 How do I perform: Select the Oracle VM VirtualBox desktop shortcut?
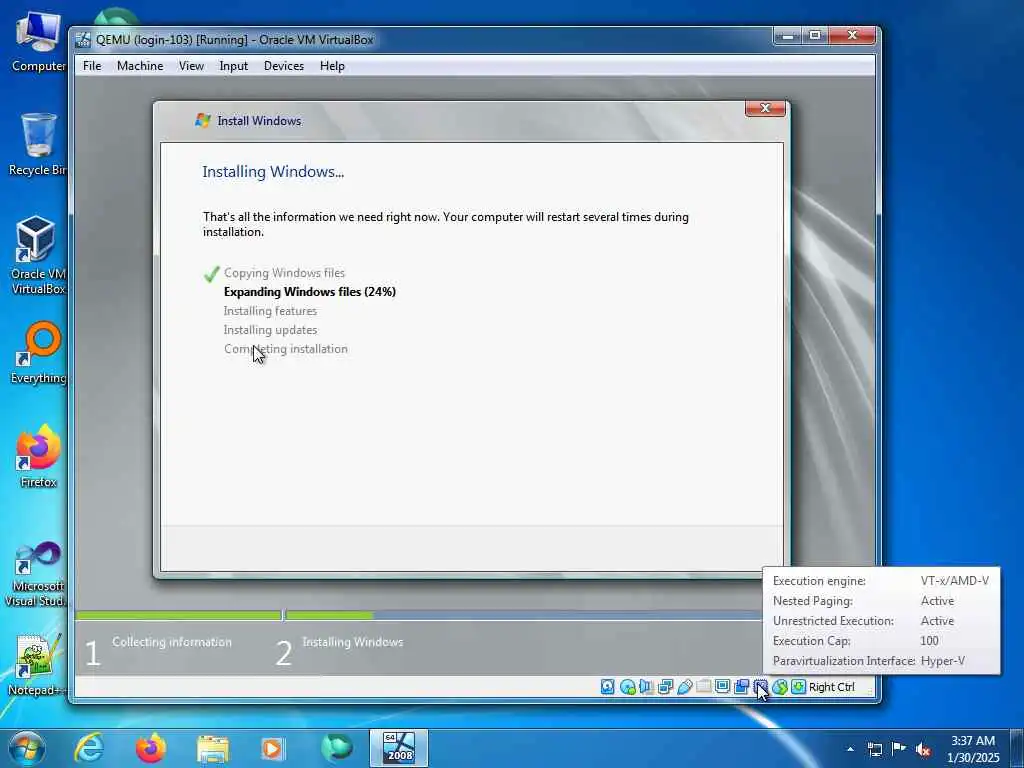pos(37,255)
